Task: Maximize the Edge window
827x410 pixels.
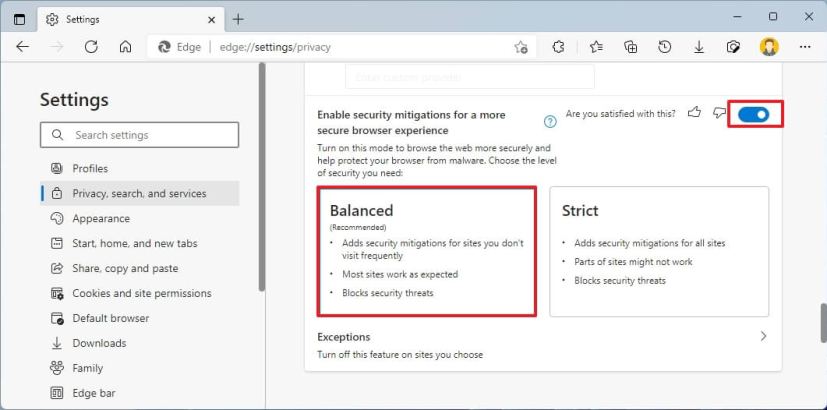Action: pyautogui.click(x=773, y=17)
